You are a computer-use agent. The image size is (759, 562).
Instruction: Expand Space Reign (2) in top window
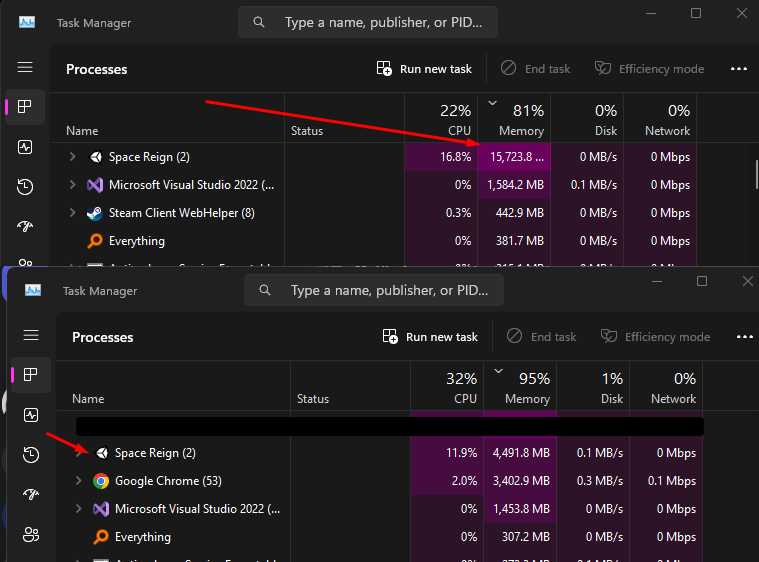click(72, 156)
